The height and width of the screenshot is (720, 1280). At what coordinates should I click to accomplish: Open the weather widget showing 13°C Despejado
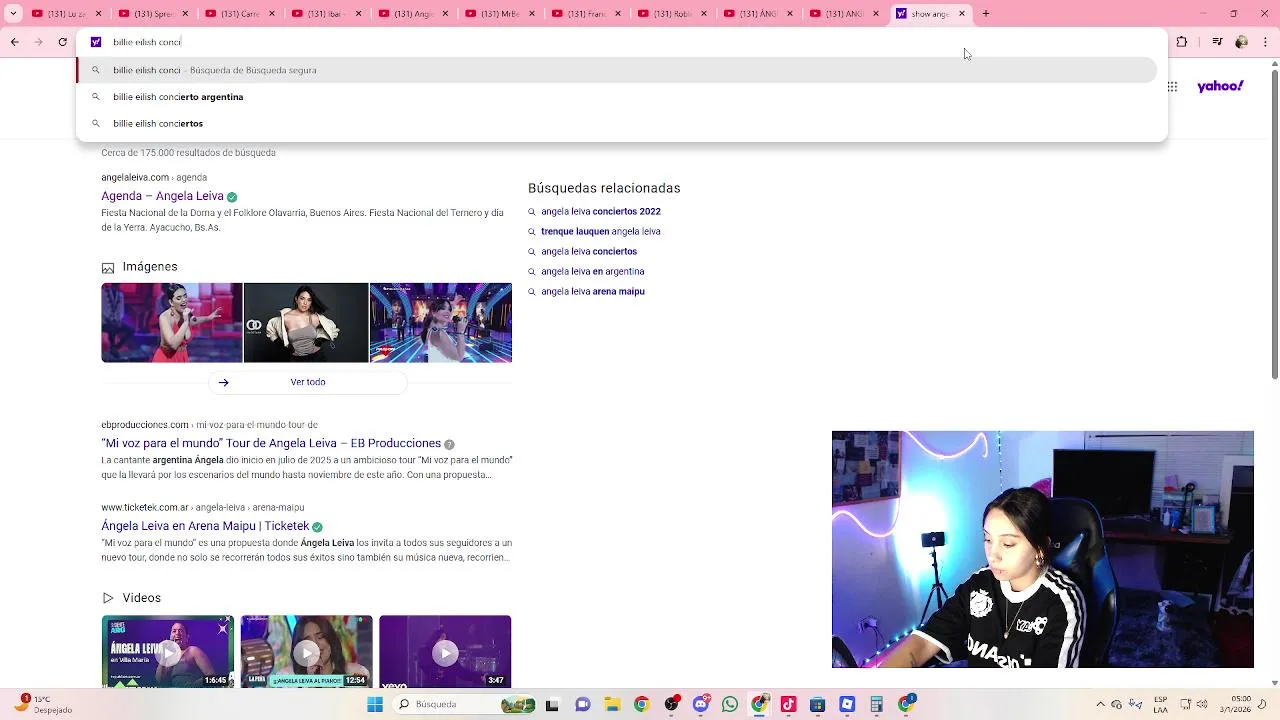(x=45, y=704)
